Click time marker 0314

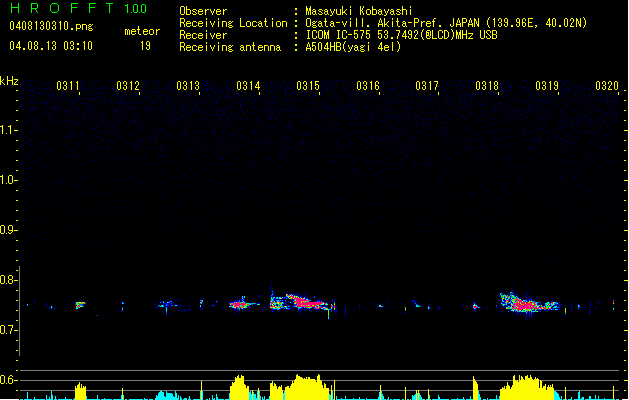[x=248, y=86]
